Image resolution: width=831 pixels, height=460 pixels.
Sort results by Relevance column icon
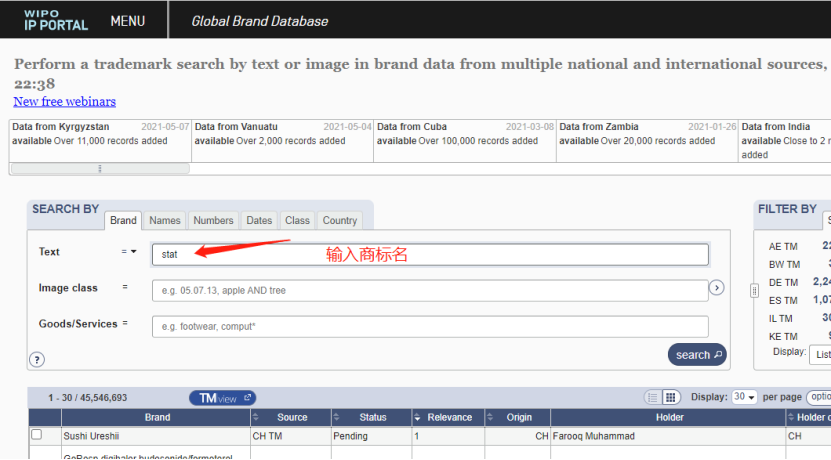coord(419,417)
